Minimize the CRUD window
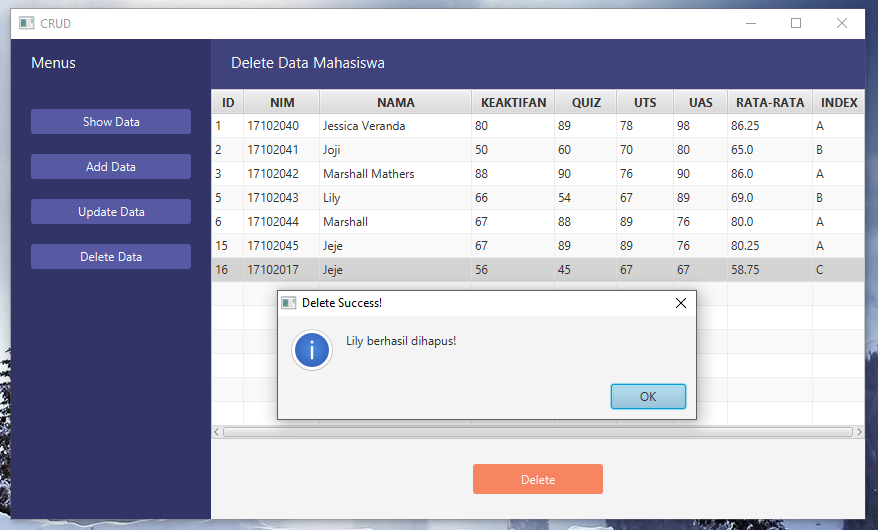878x530 pixels. tap(751, 23)
